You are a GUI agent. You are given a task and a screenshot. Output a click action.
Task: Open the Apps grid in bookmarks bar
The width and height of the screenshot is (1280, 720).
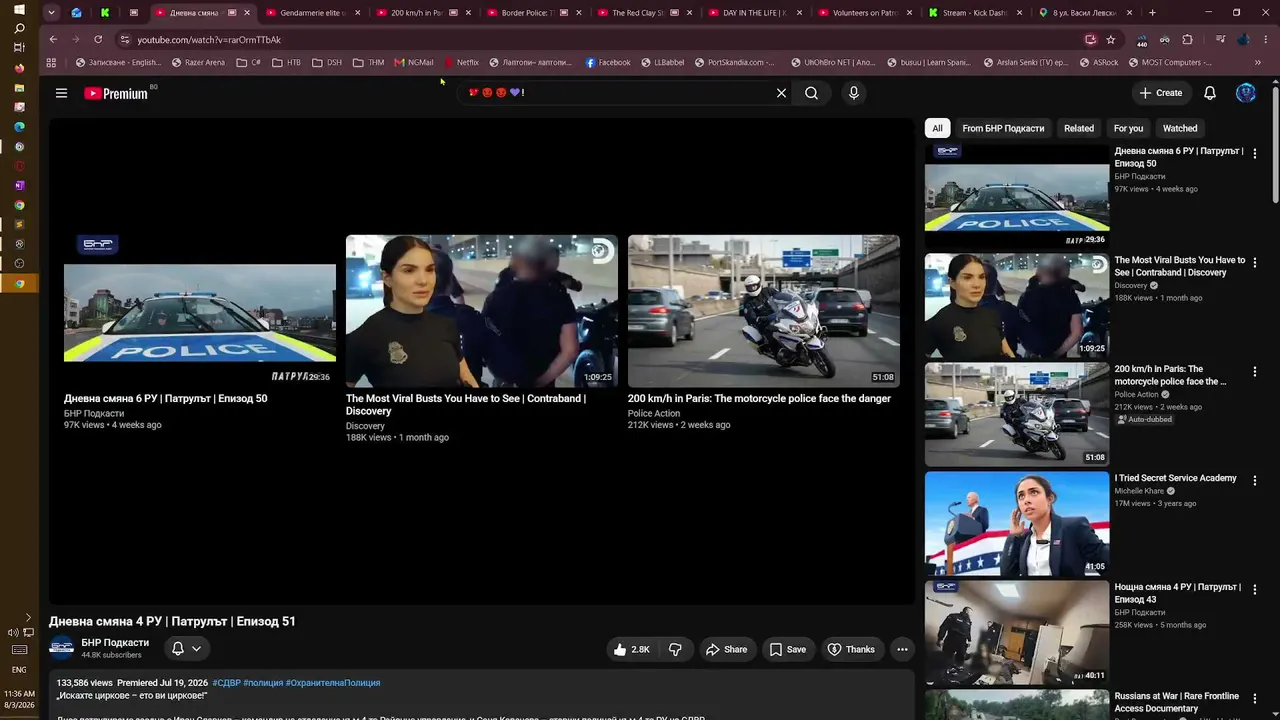tap(51, 62)
